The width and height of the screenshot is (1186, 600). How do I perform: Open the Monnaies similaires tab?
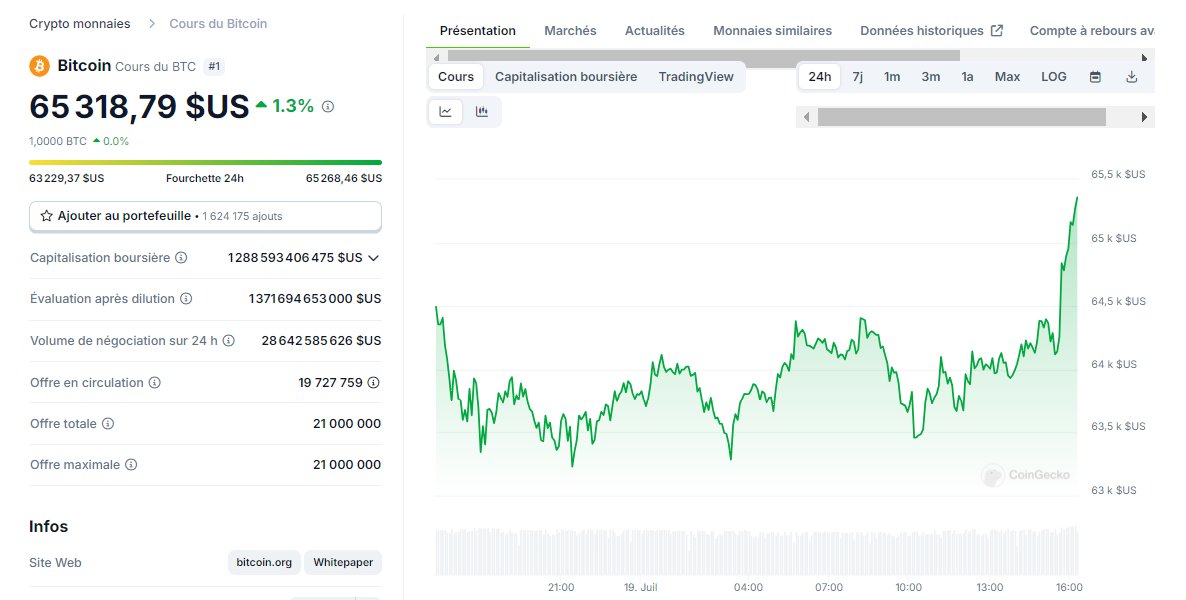772,31
